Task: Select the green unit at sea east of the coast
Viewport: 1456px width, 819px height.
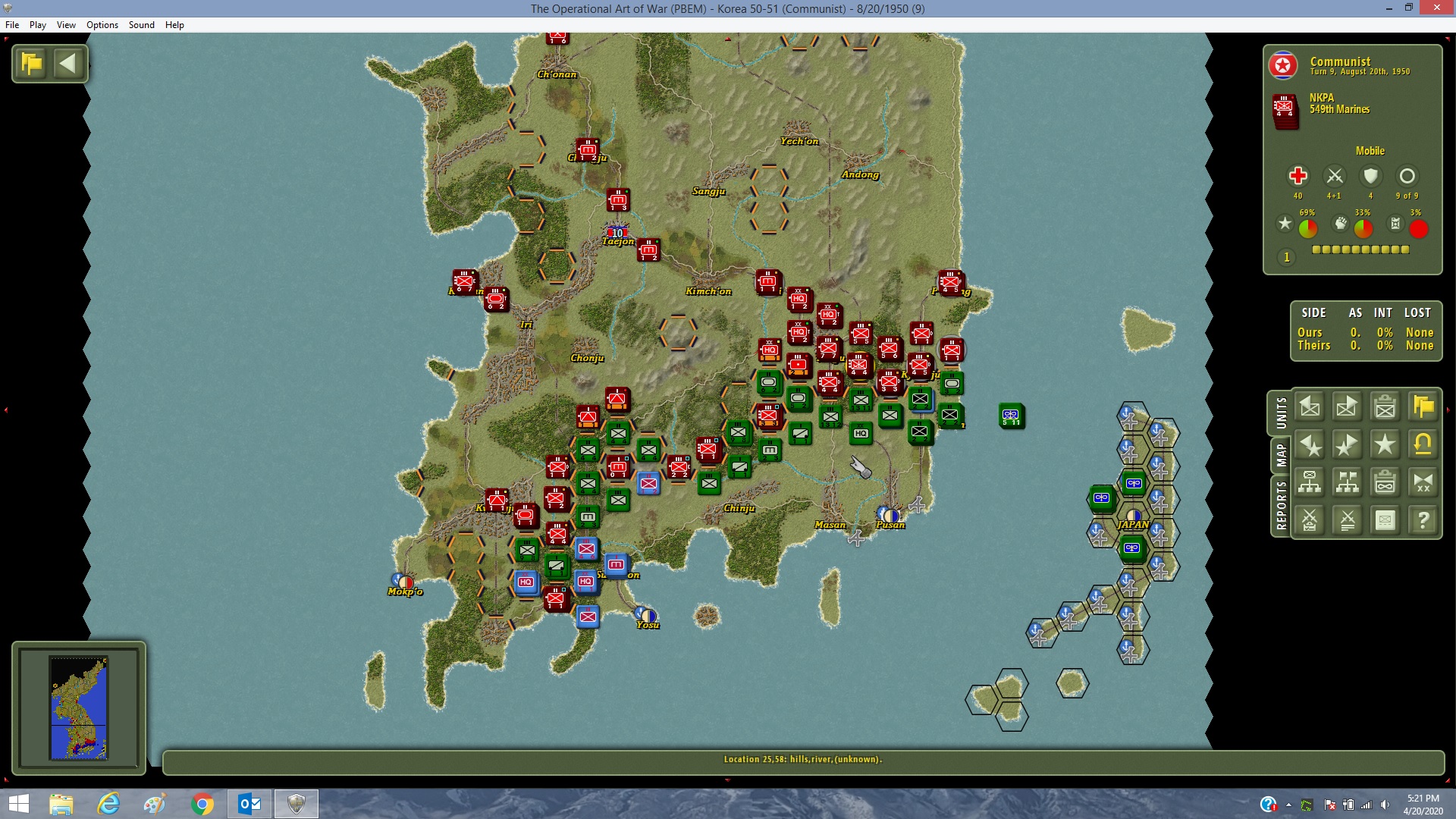Action: (x=1011, y=416)
